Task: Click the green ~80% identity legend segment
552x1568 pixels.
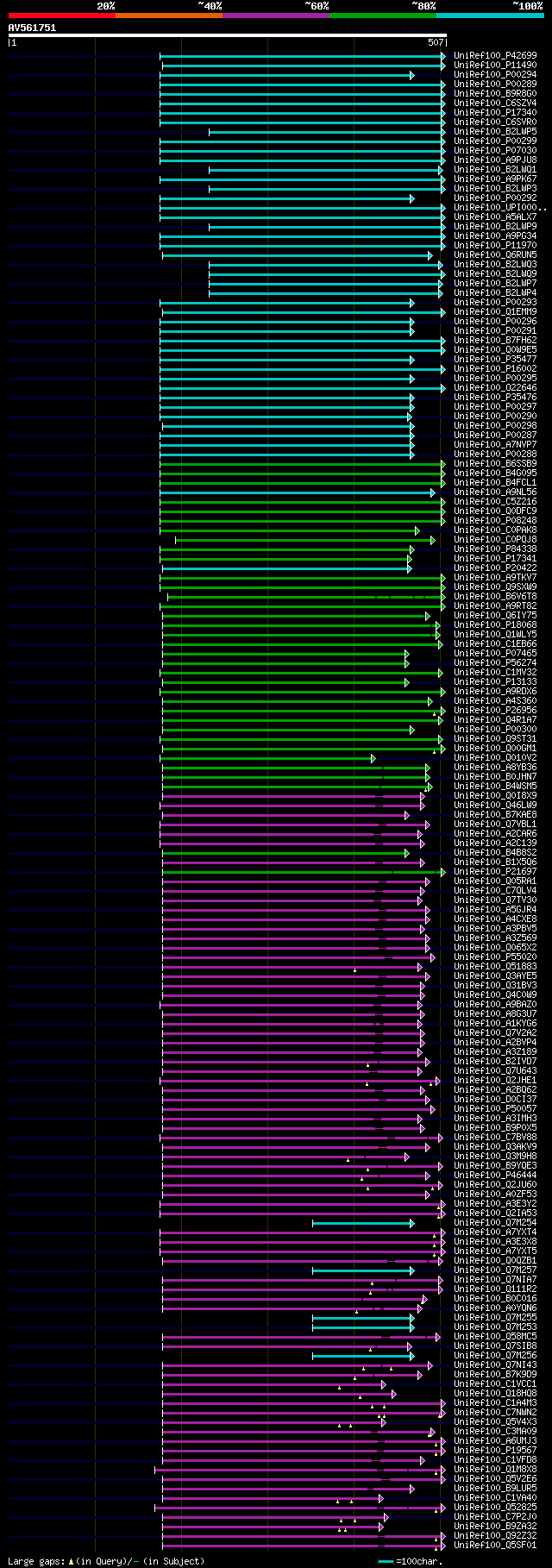Action: (382, 16)
